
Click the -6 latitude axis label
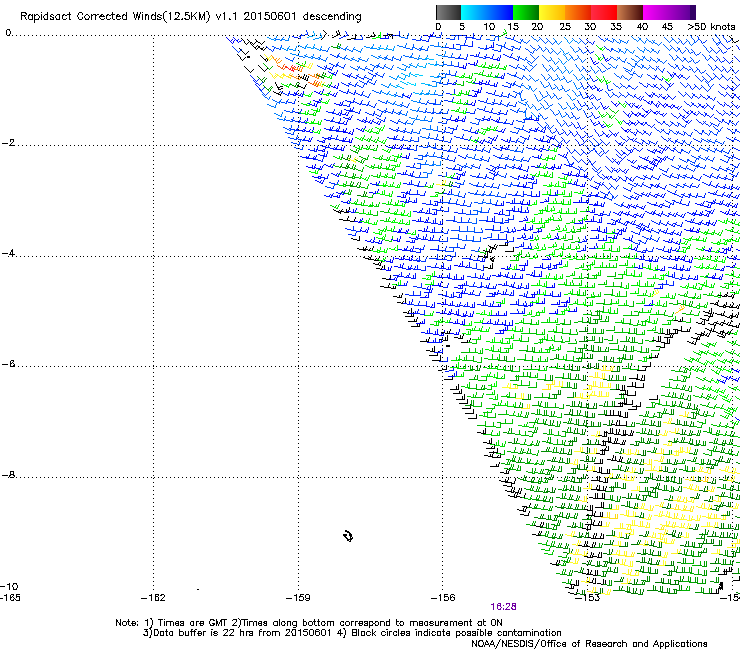[8, 364]
